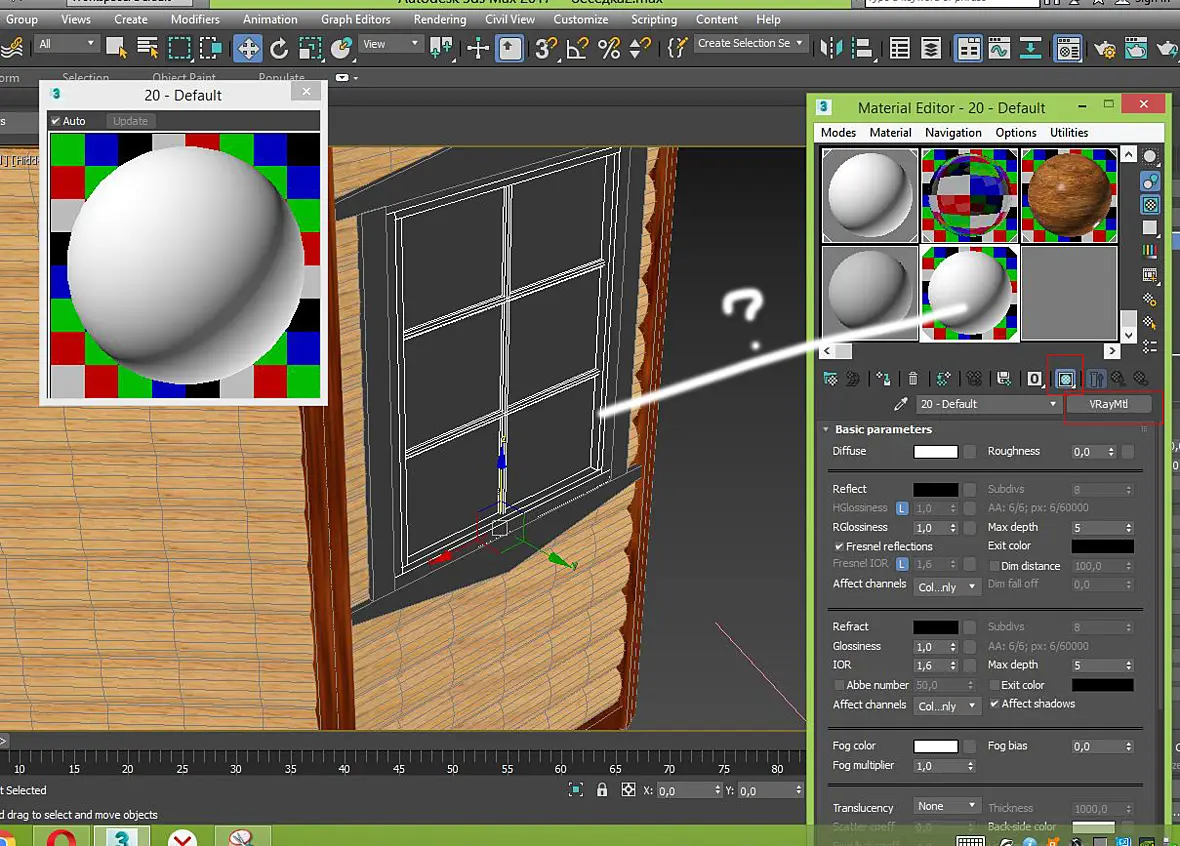Open the Graph Editors menu

355,20
